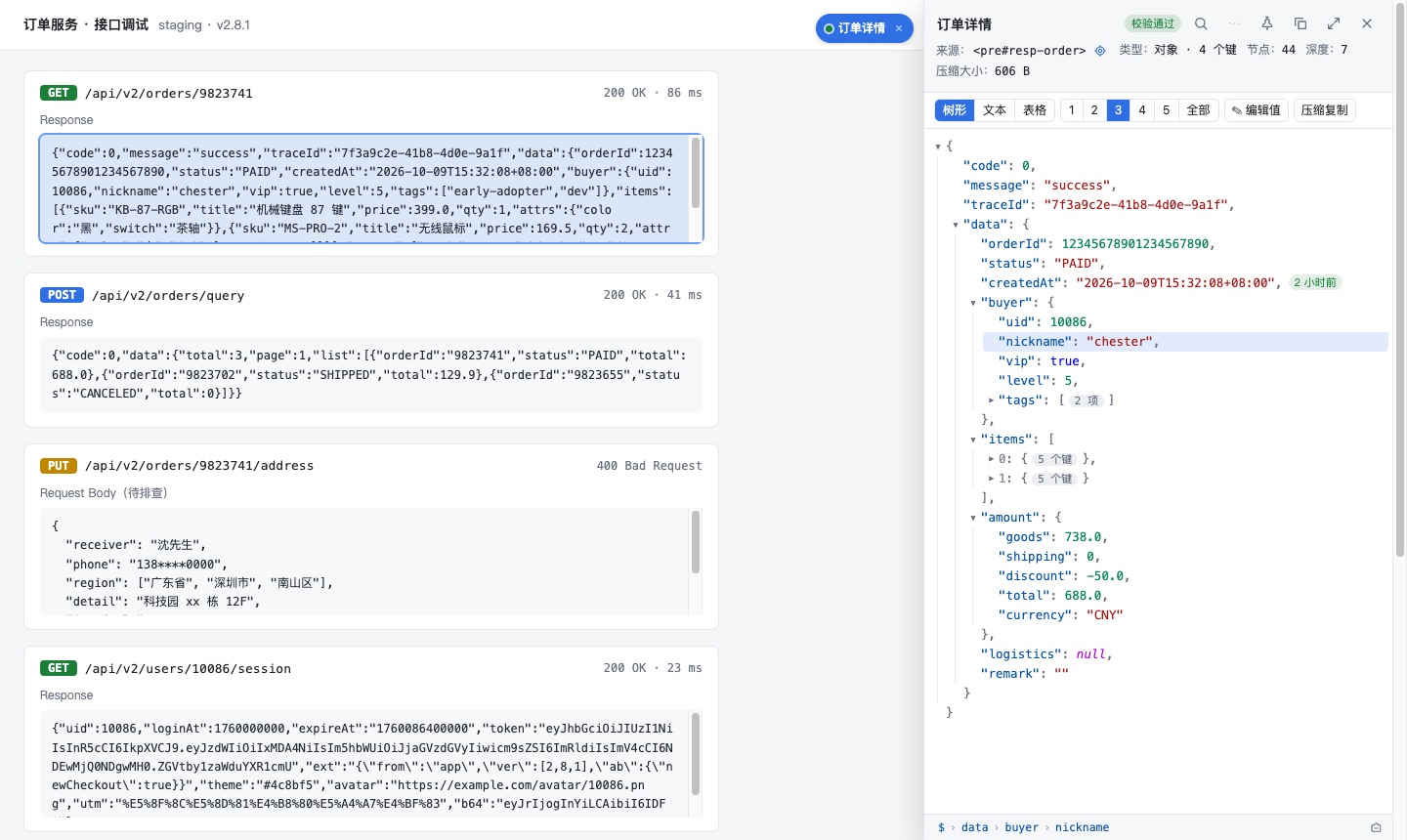
Task: Switch to 表格 table view
Action: coord(1035,110)
